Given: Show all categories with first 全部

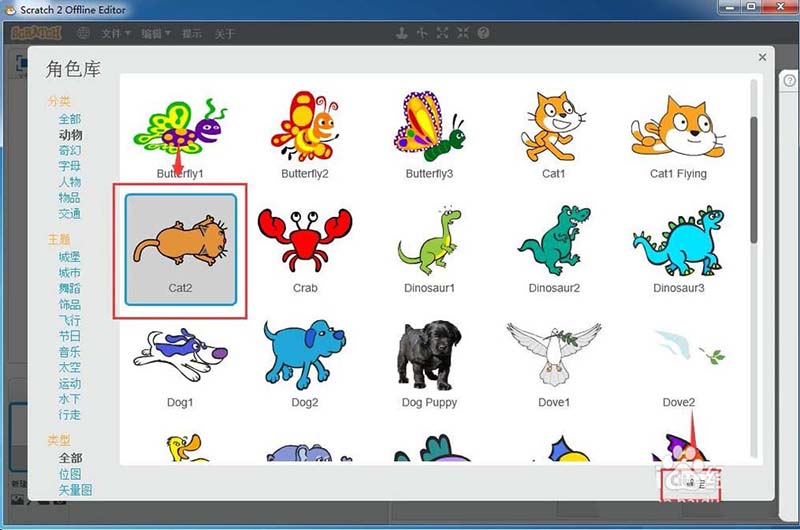Looking at the screenshot, I should point(70,119).
